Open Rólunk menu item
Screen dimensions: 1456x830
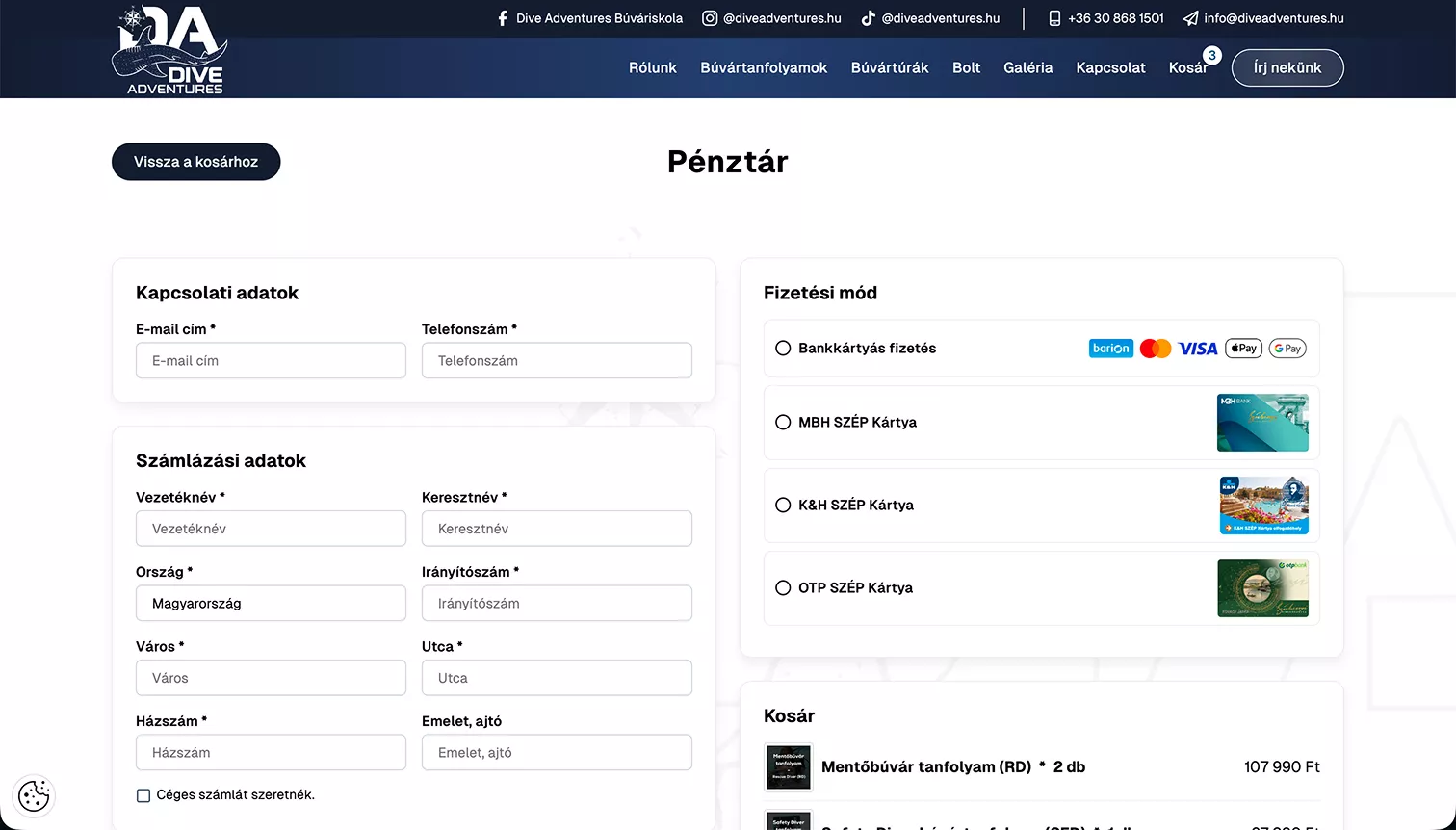653,67
